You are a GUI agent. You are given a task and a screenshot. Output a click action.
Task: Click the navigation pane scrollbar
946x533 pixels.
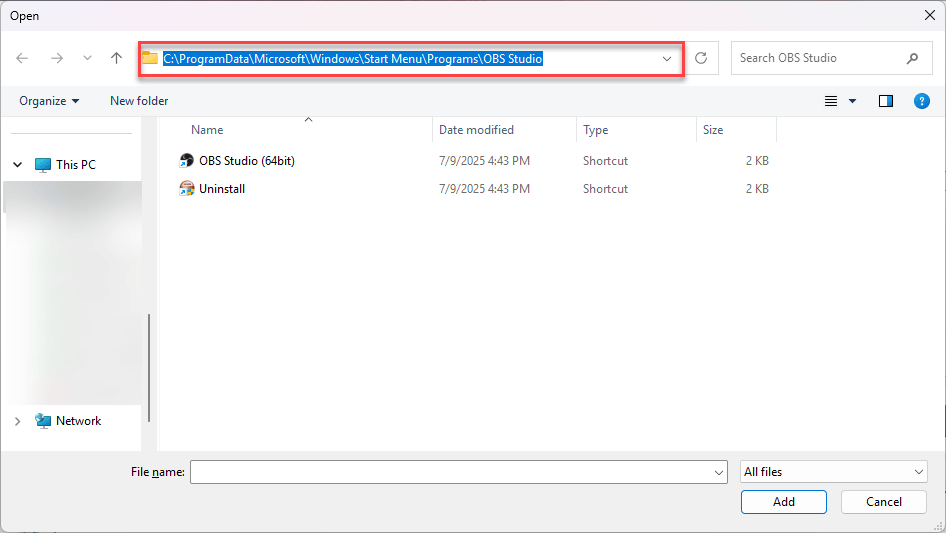click(148, 368)
